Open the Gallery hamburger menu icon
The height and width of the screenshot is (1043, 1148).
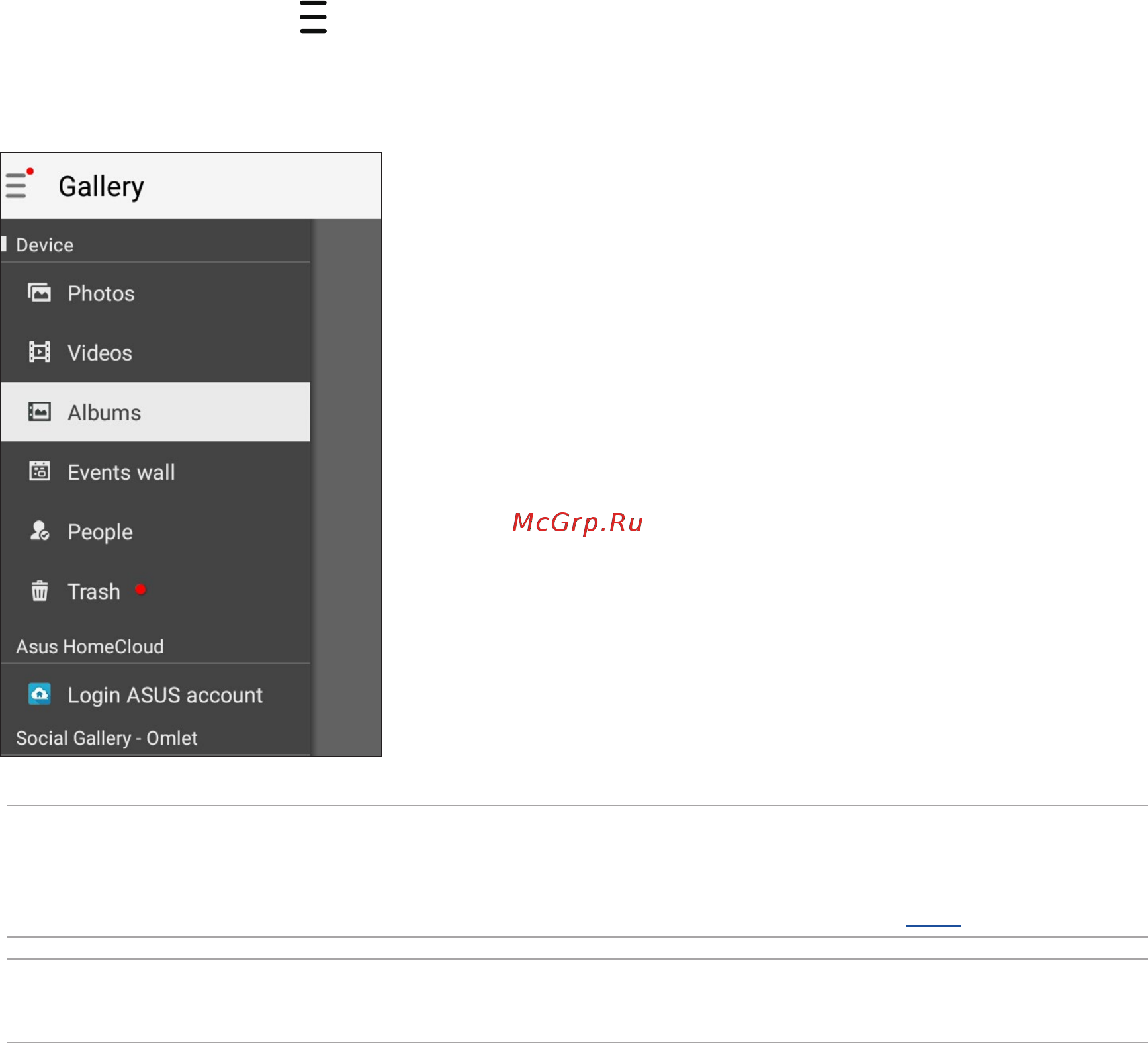[17, 185]
